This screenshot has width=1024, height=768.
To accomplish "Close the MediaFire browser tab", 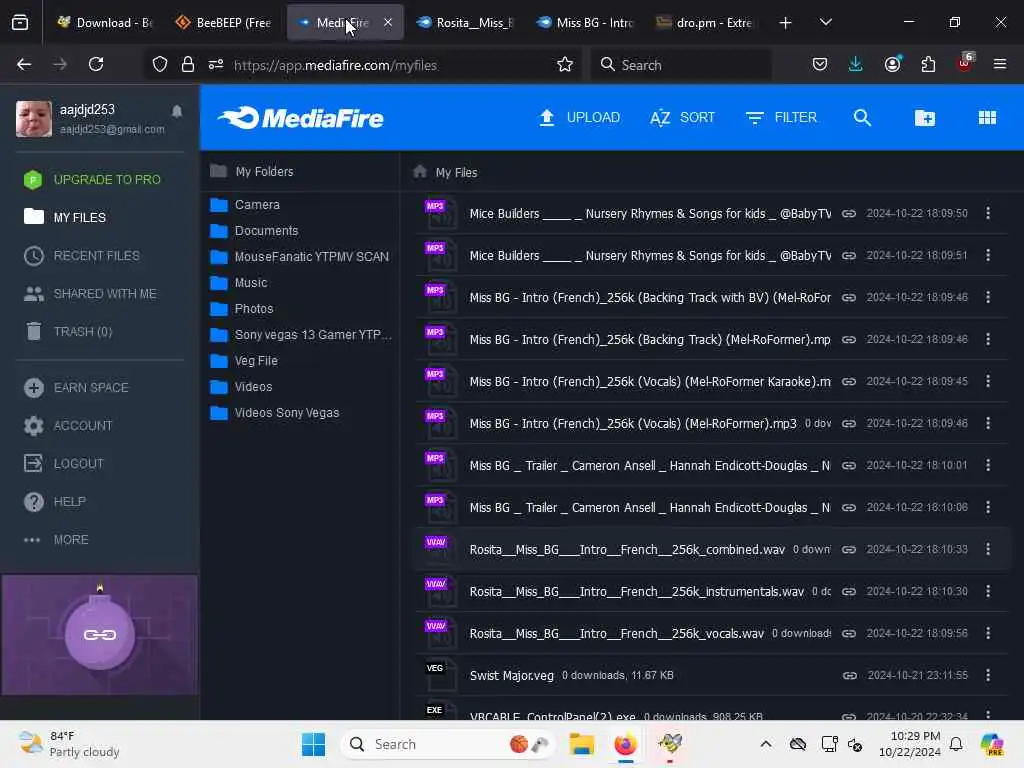I will tap(388, 22).
